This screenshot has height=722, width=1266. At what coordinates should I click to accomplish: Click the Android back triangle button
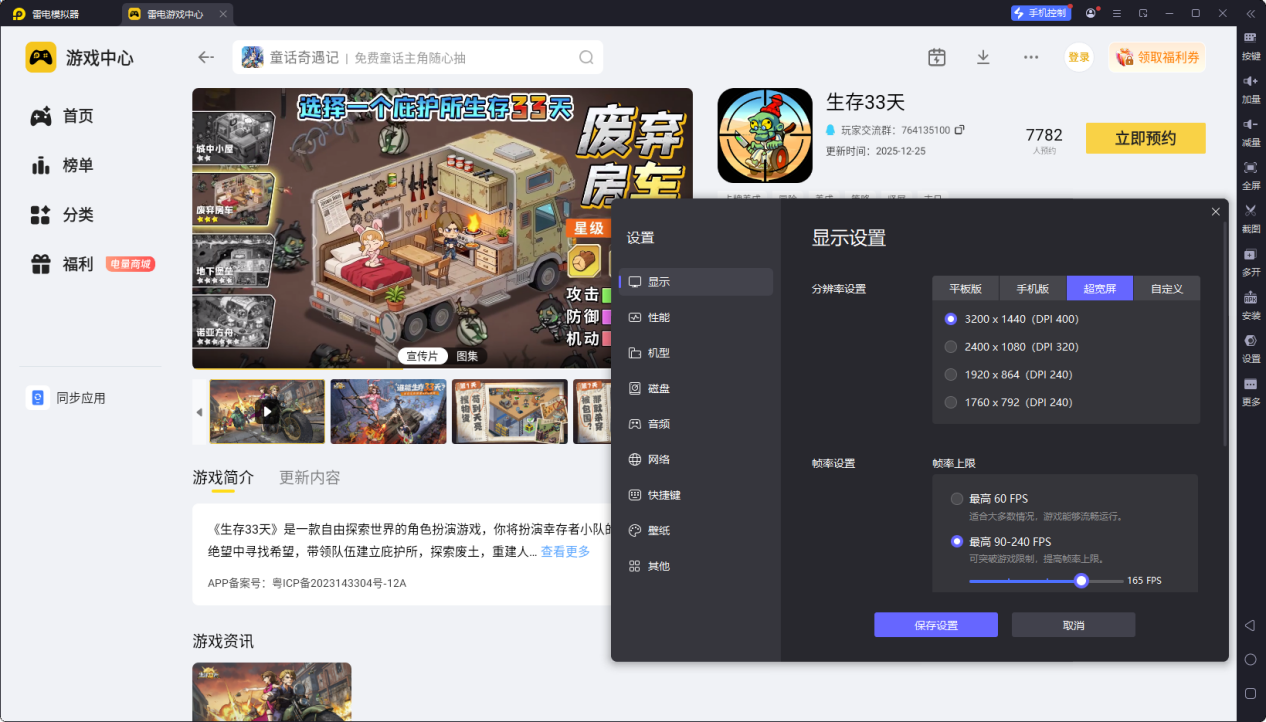tap(1250, 625)
